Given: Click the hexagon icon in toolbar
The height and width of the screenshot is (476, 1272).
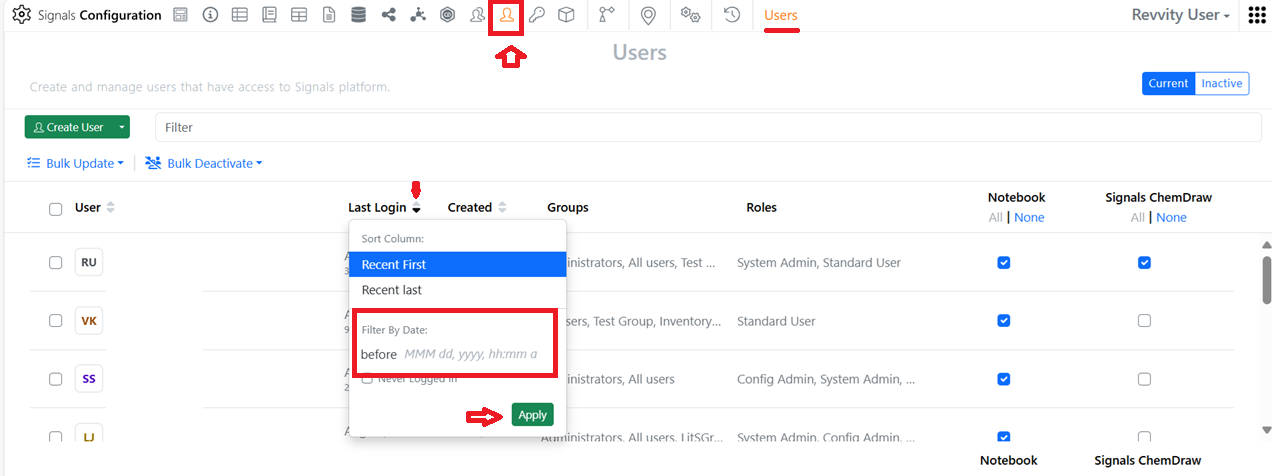Looking at the screenshot, I should click(448, 15).
